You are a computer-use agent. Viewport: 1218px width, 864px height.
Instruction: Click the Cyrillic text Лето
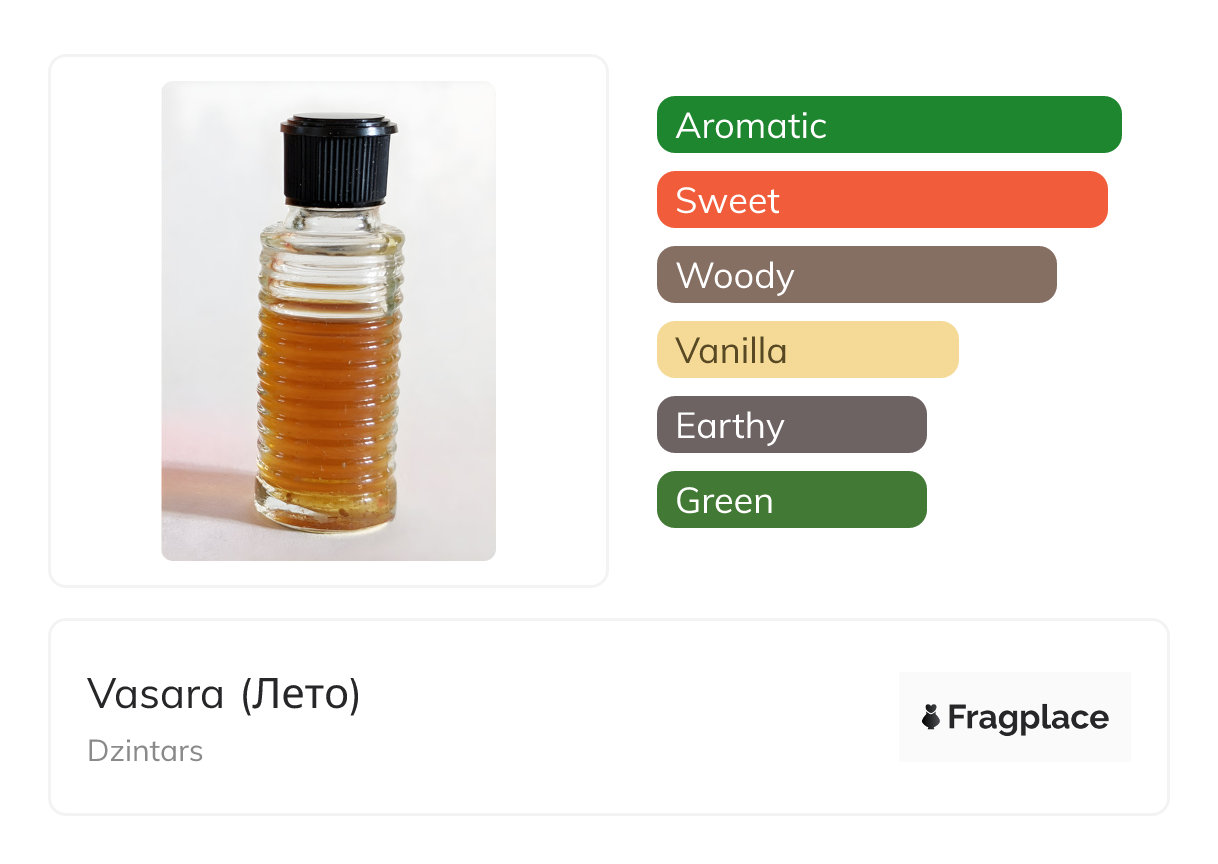(300, 694)
